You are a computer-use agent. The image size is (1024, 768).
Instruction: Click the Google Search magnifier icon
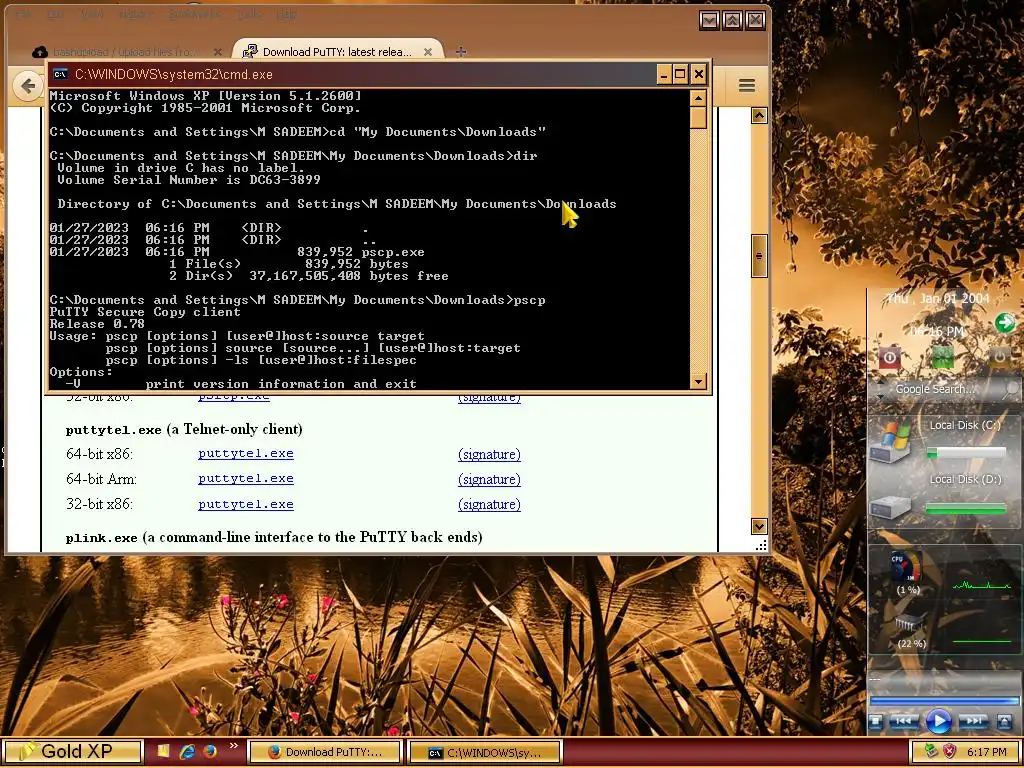click(1010, 390)
